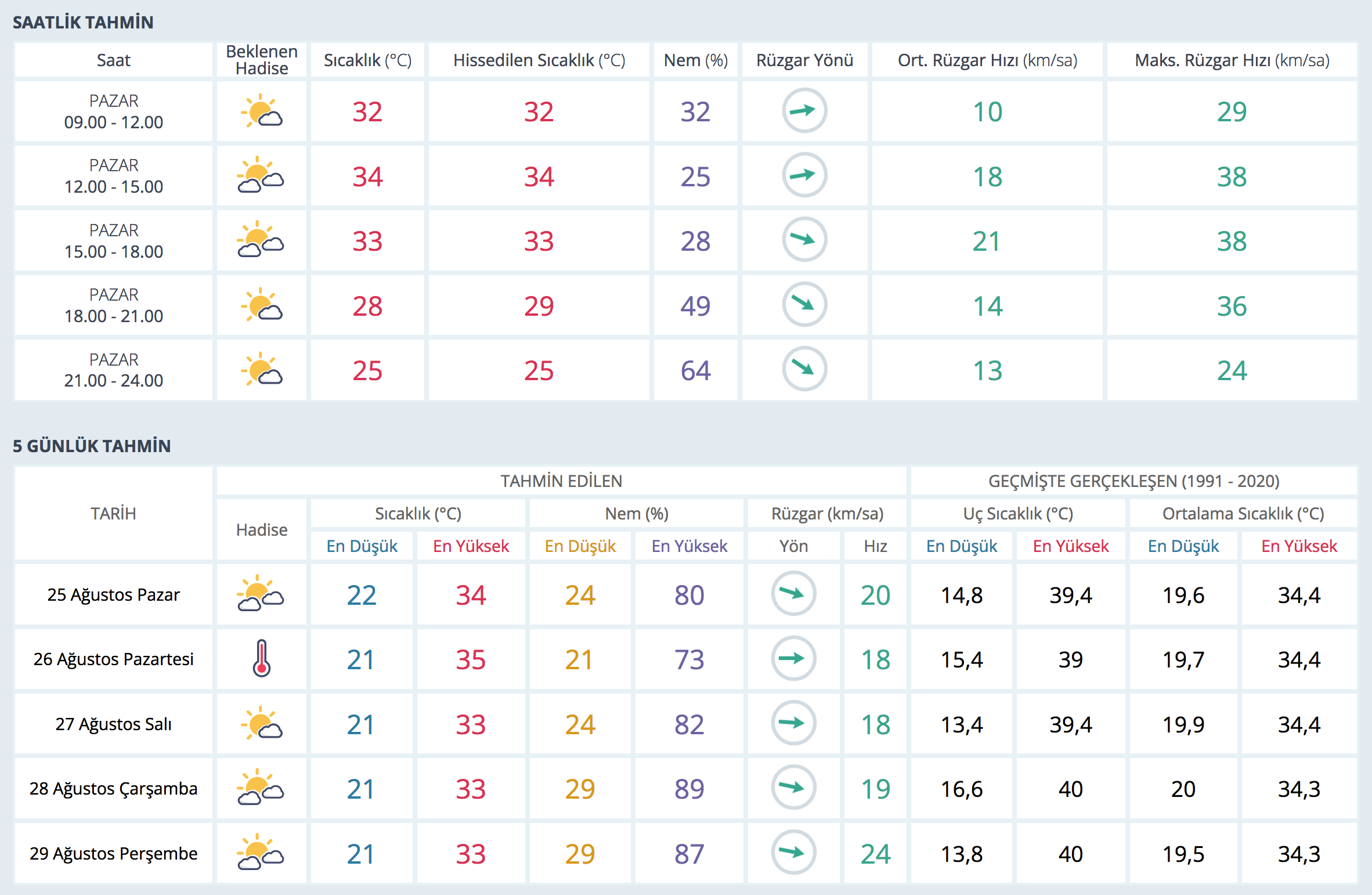The height and width of the screenshot is (895, 1372).
Task: Click weather icon for Pazar 15.00 - 18.00
Action: click(x=261, y=241)
